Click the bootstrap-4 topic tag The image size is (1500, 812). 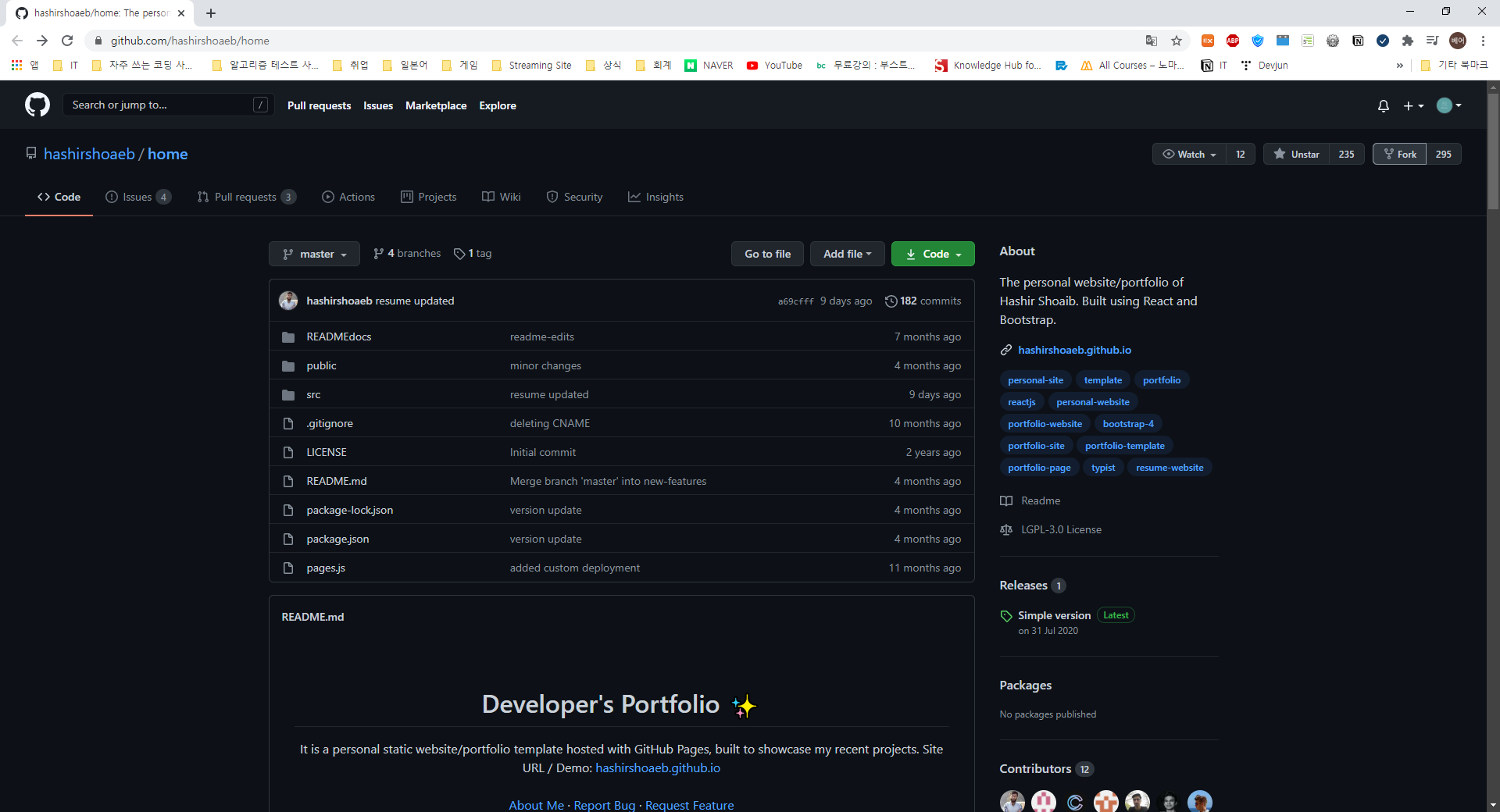(1128, 424)
